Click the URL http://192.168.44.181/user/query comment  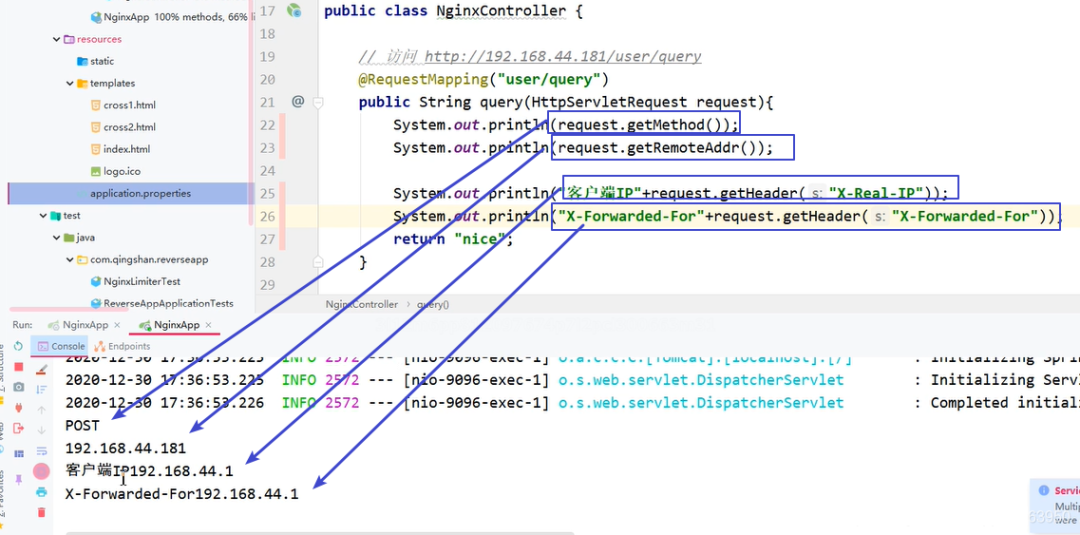[x=563, y=56]
